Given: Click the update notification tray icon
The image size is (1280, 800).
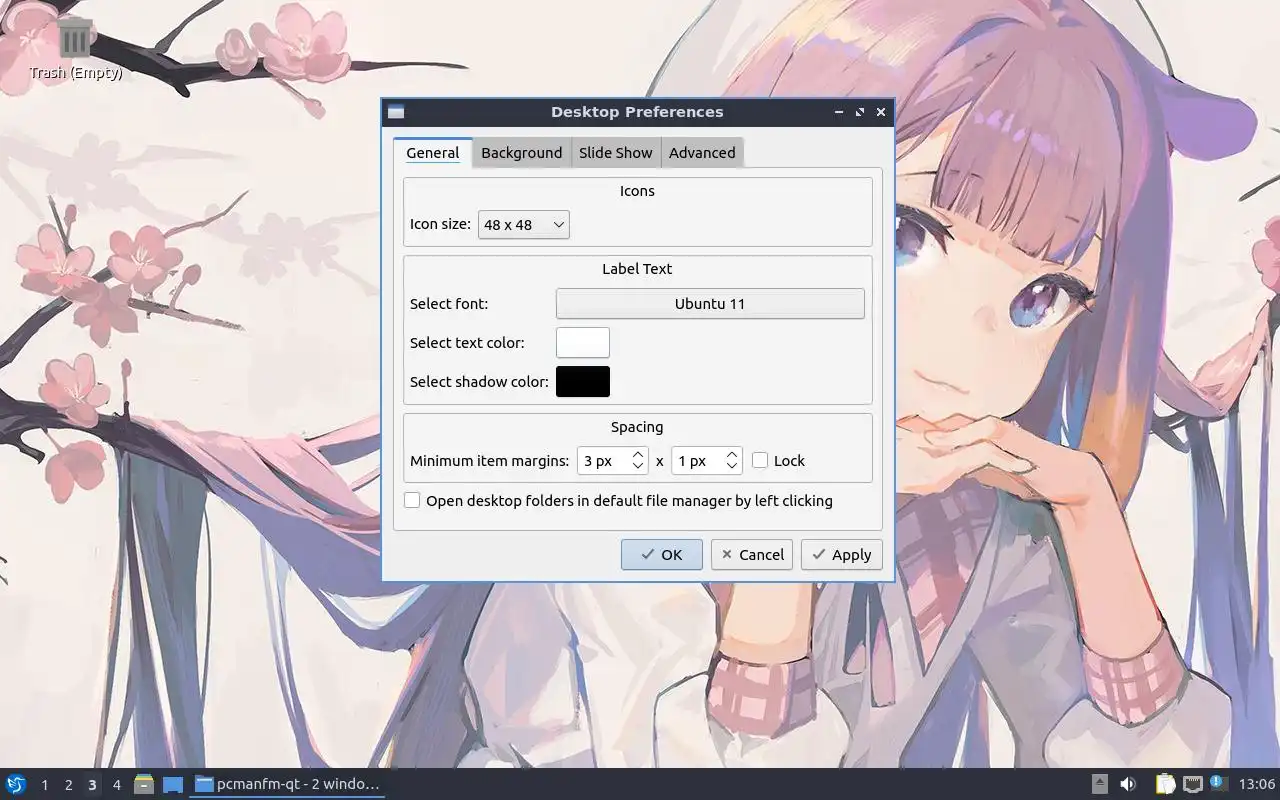Looking at the screenshot, I should click(1218, 783).
